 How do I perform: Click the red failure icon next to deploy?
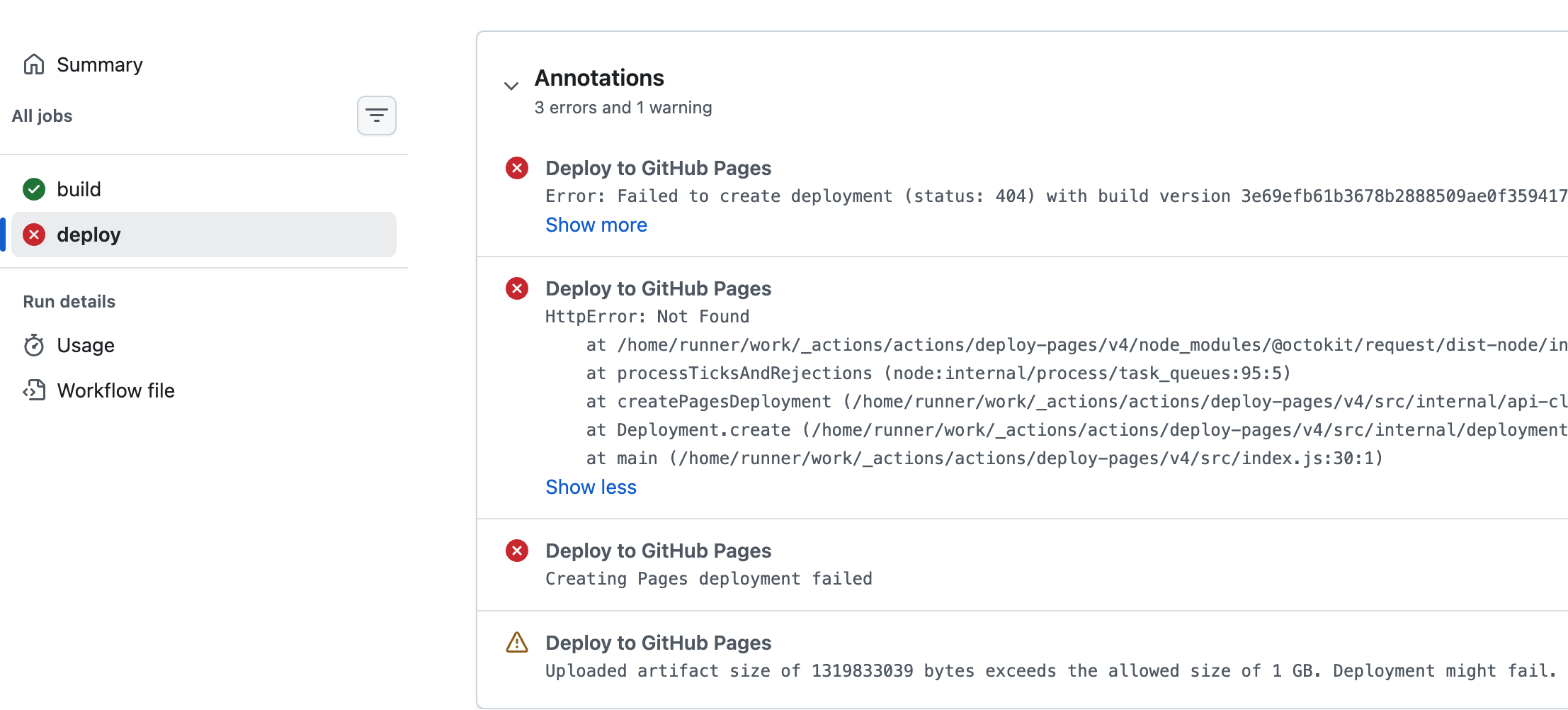(34, 235)
